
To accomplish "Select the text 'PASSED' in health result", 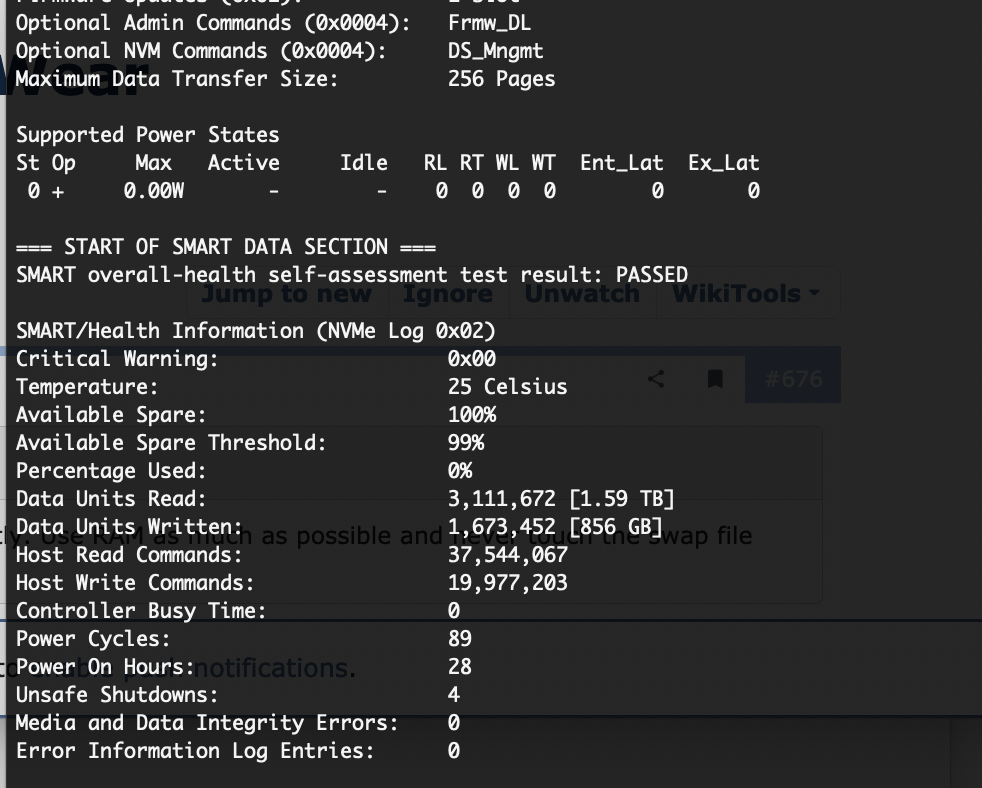I will pos(651,274).
